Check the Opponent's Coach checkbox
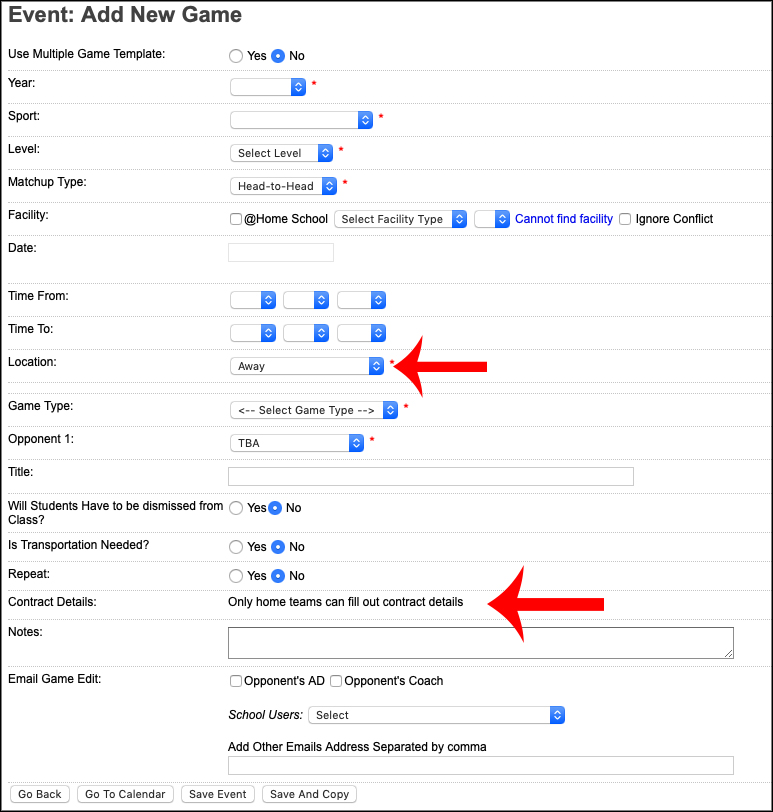Image resolution: width=773 pixels, height=812 pixels. pyautogui.click(x=336, y=681)
